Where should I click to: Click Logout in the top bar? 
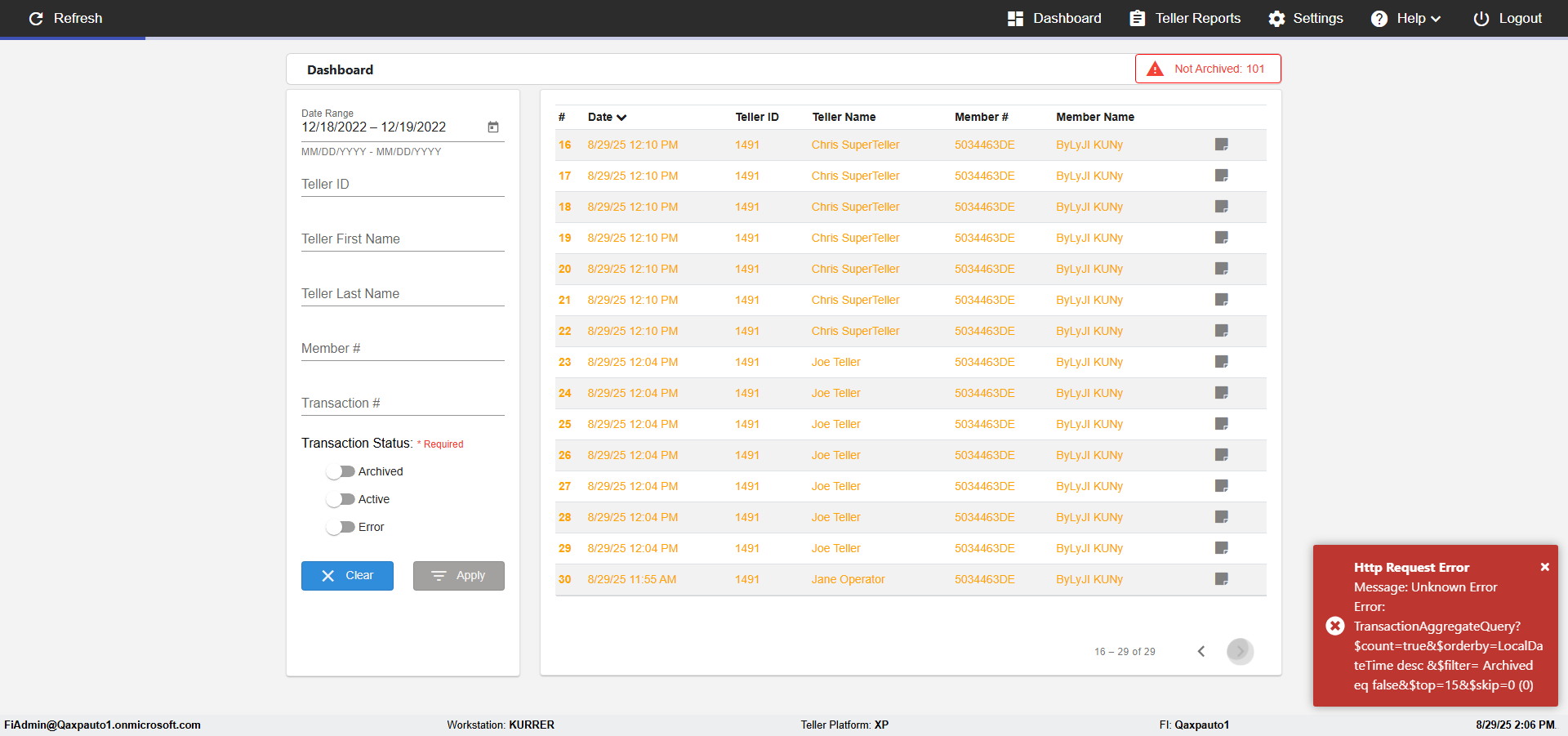[x=1508, y=18]
